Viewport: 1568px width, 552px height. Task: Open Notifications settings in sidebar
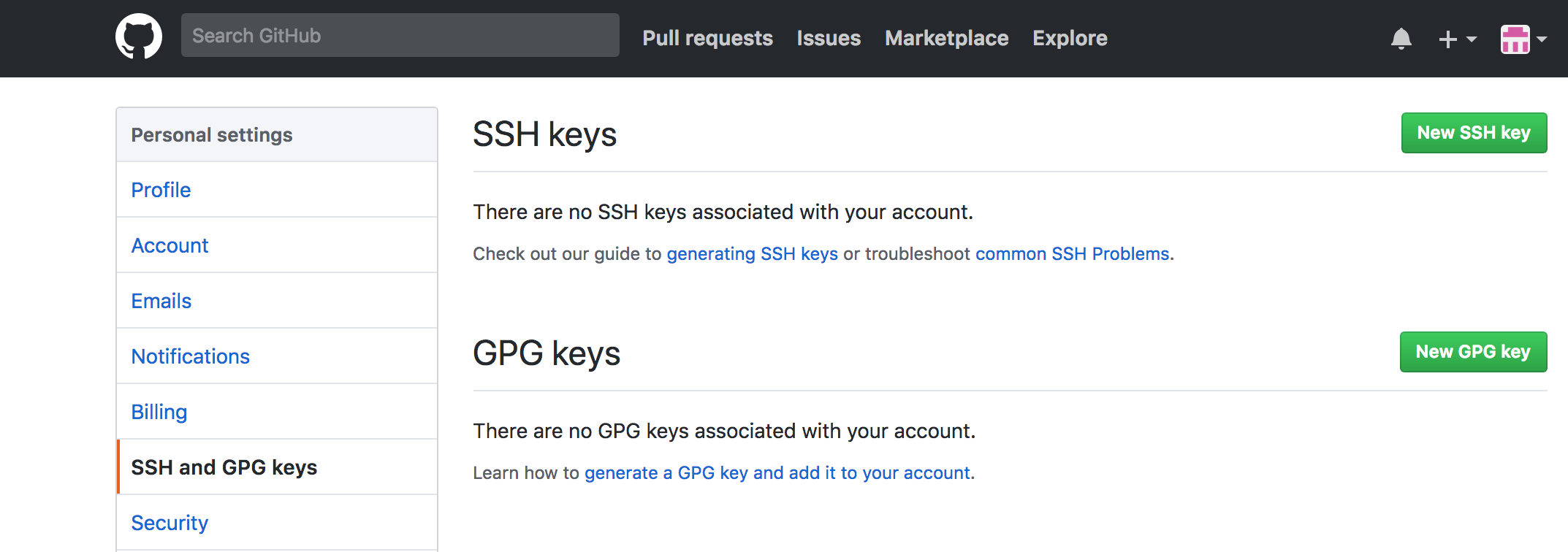coord(277,356)
